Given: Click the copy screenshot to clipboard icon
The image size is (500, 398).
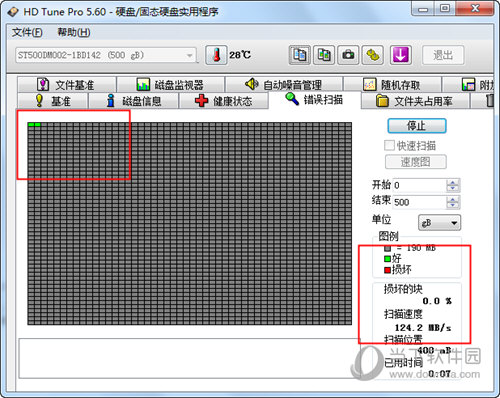Looking at the screenshot, I should [x=324, y=55].
